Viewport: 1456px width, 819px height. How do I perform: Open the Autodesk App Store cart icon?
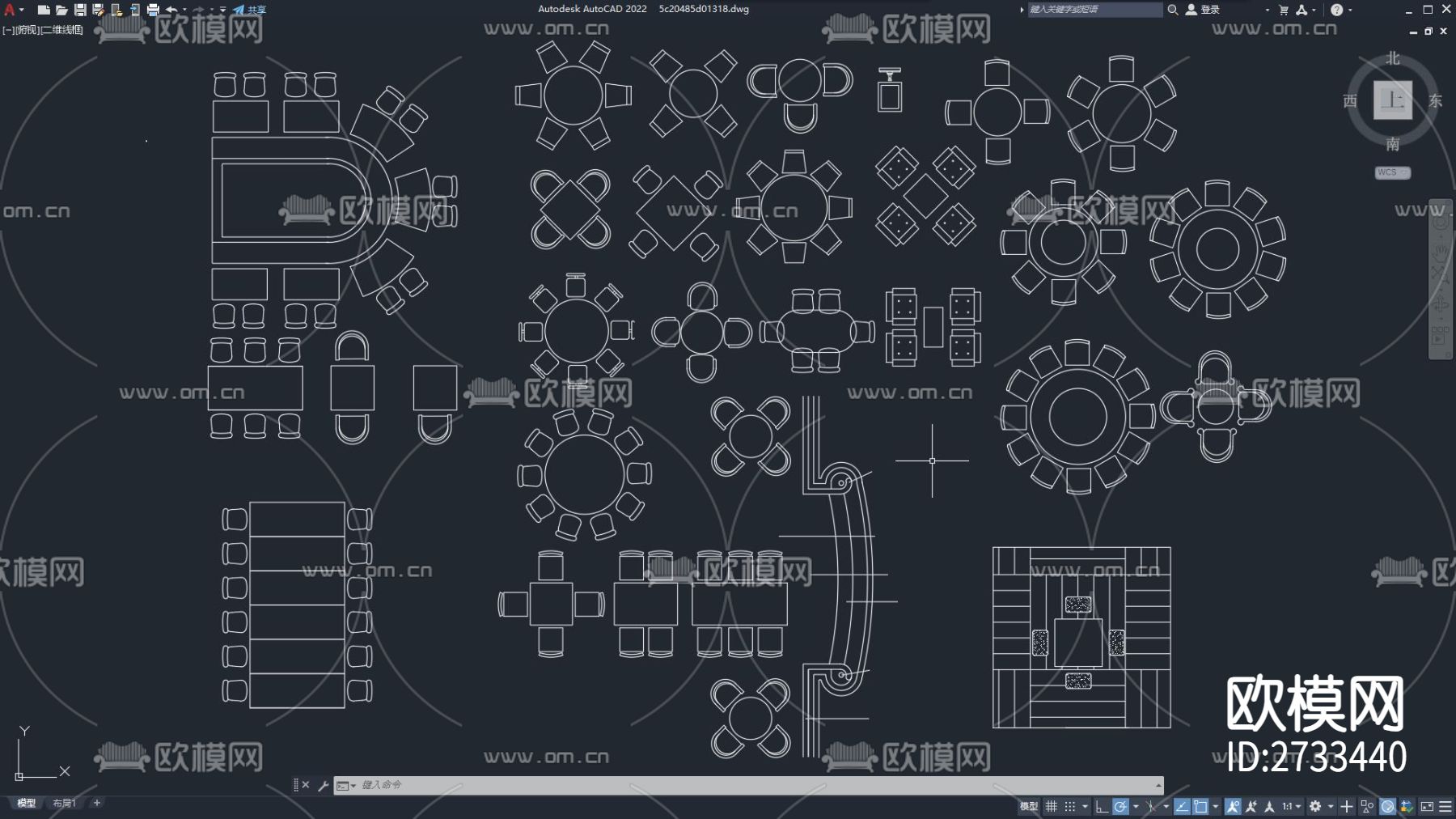pyautogui.click(x=1284, y=10)
